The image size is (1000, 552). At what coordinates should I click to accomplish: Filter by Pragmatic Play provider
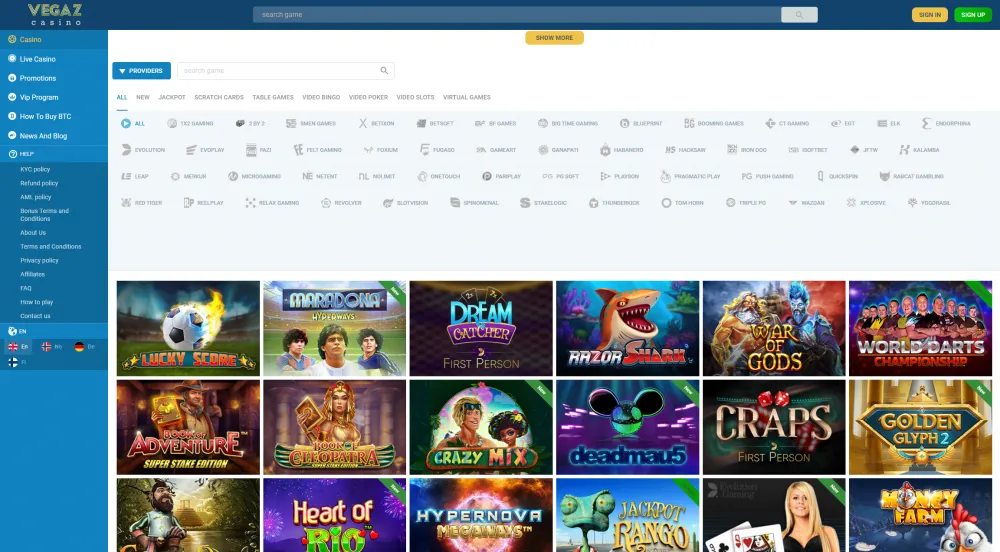tap(690, 177)
